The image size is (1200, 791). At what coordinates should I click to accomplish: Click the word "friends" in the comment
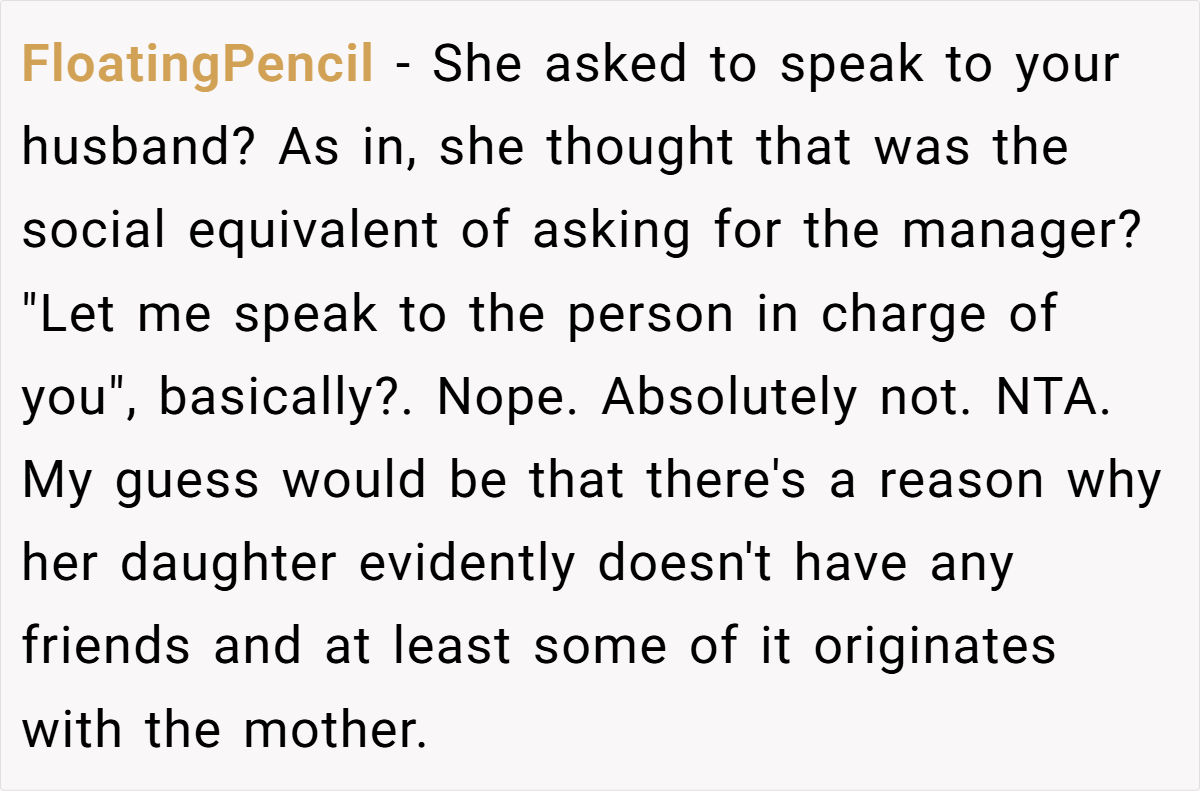[x=106, y=648]
